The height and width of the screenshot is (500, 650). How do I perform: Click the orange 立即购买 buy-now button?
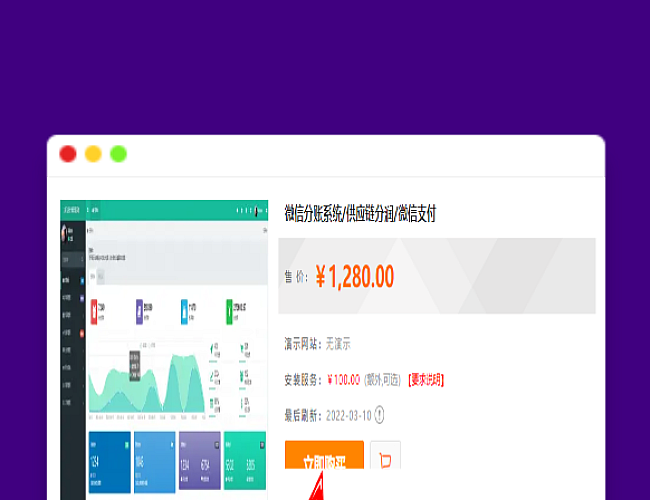point(324,455)
